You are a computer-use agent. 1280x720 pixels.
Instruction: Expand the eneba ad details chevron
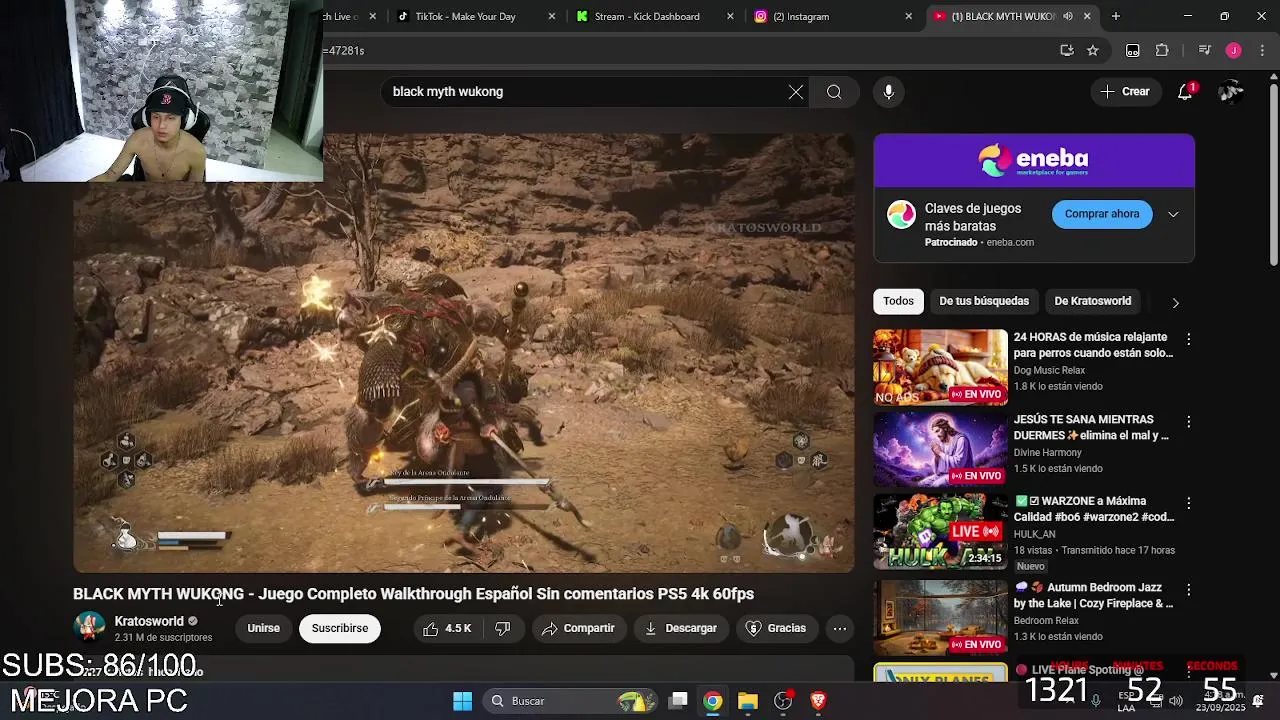[1173, 214]
